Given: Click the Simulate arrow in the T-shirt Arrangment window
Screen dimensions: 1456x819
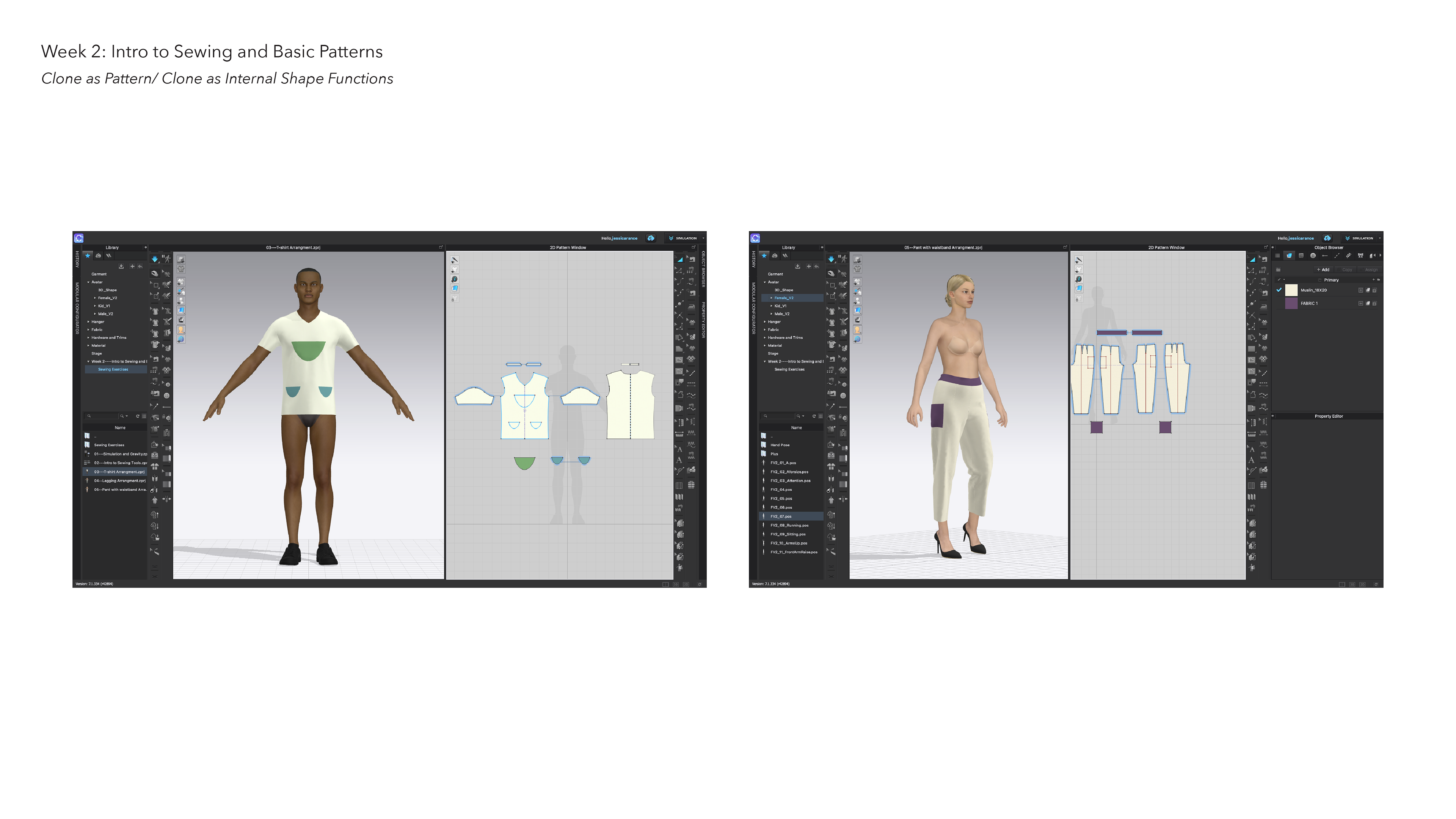Looking at the screenshot, I should (154, 259).
